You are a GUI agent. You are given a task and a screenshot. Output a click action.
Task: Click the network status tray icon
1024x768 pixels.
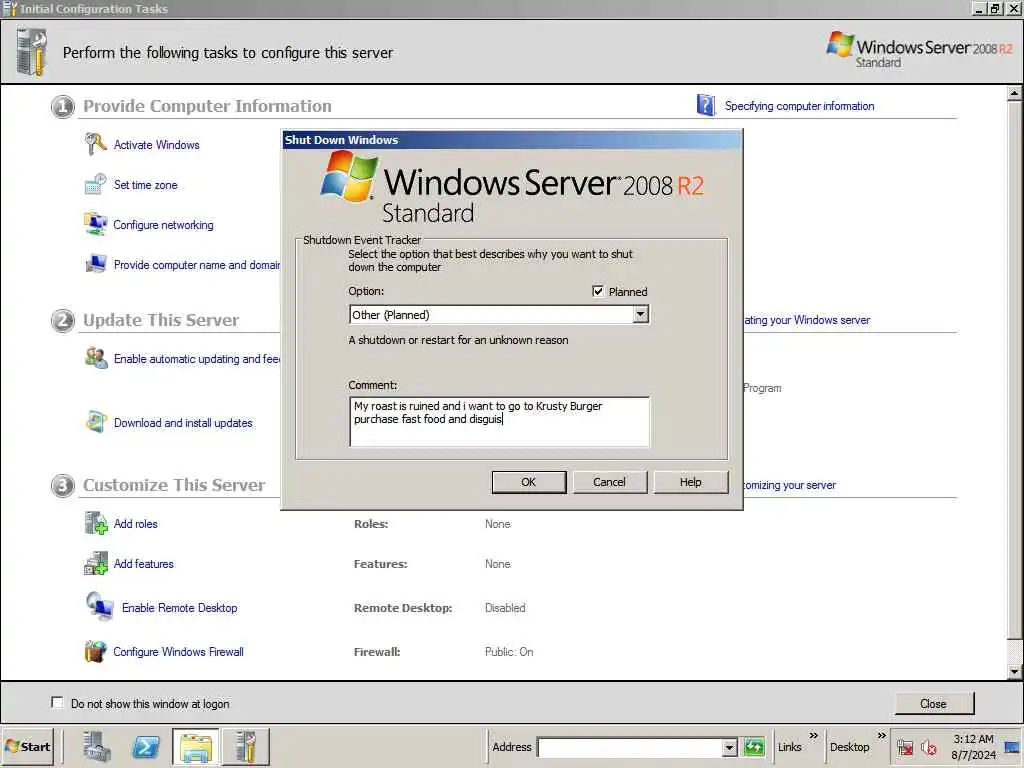(904, 746)
